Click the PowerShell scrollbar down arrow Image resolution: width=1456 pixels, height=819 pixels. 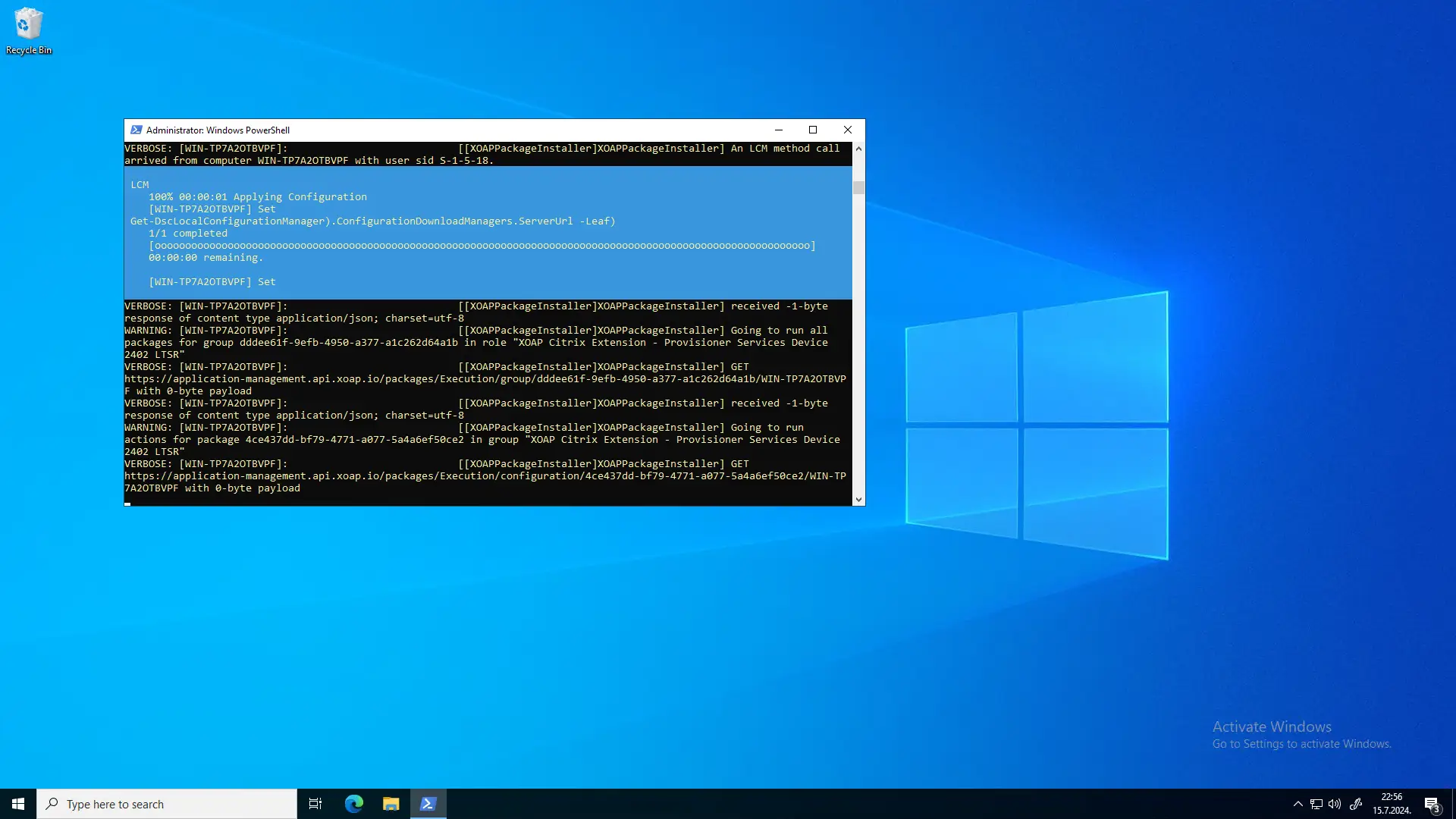point(858,500)
